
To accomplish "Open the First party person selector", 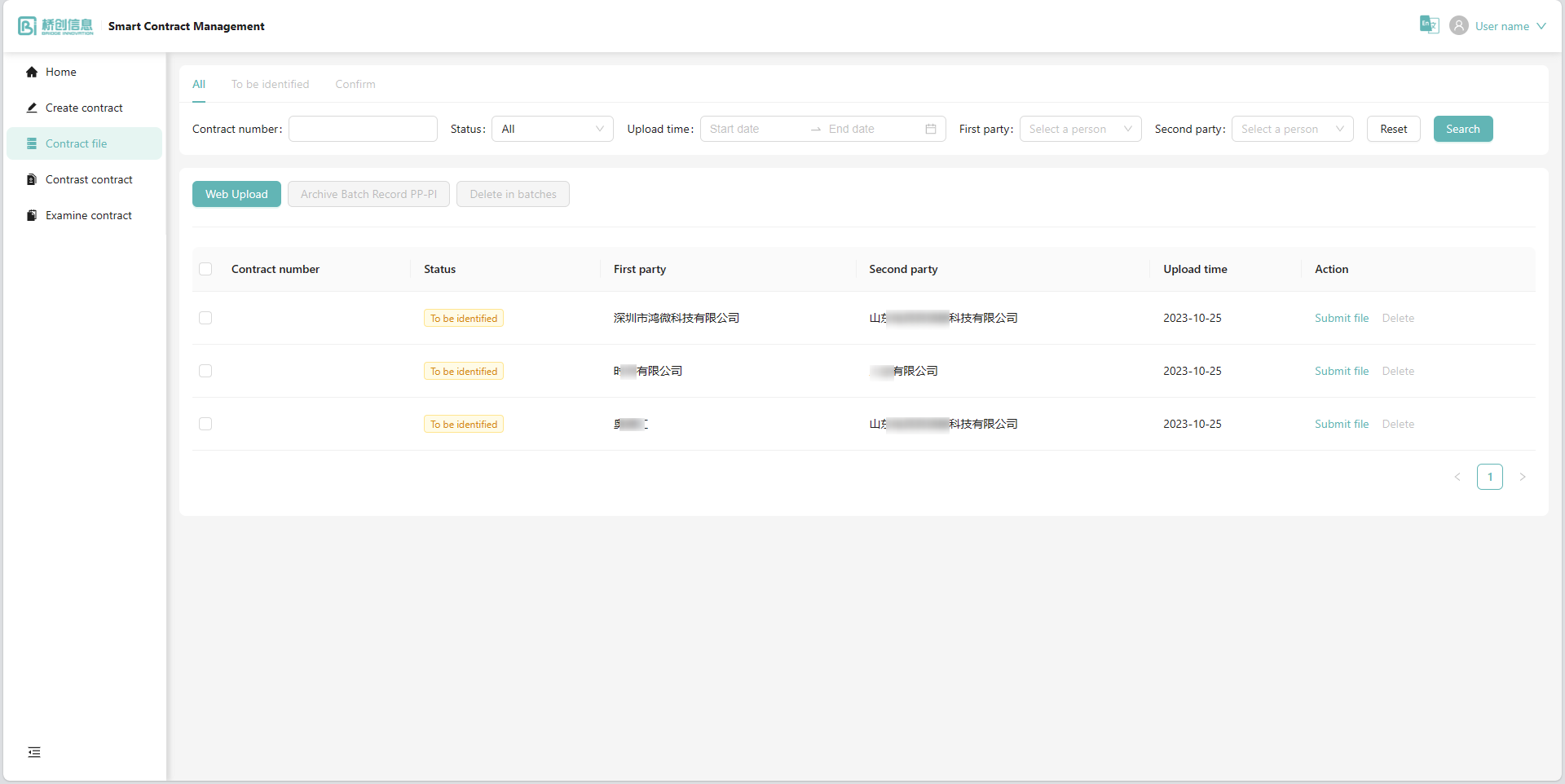I will (x=1080, y=129).
